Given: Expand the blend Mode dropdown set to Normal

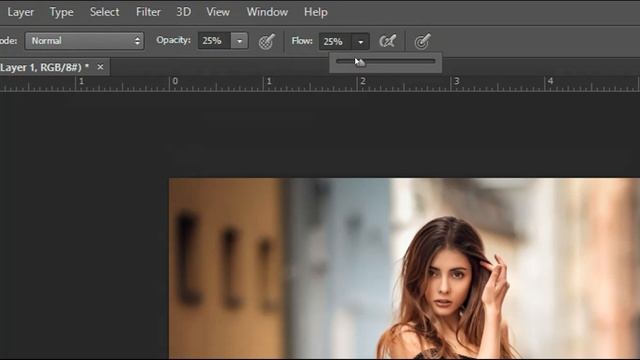Looking at the screenshot, I should click(x=84, y=41).
